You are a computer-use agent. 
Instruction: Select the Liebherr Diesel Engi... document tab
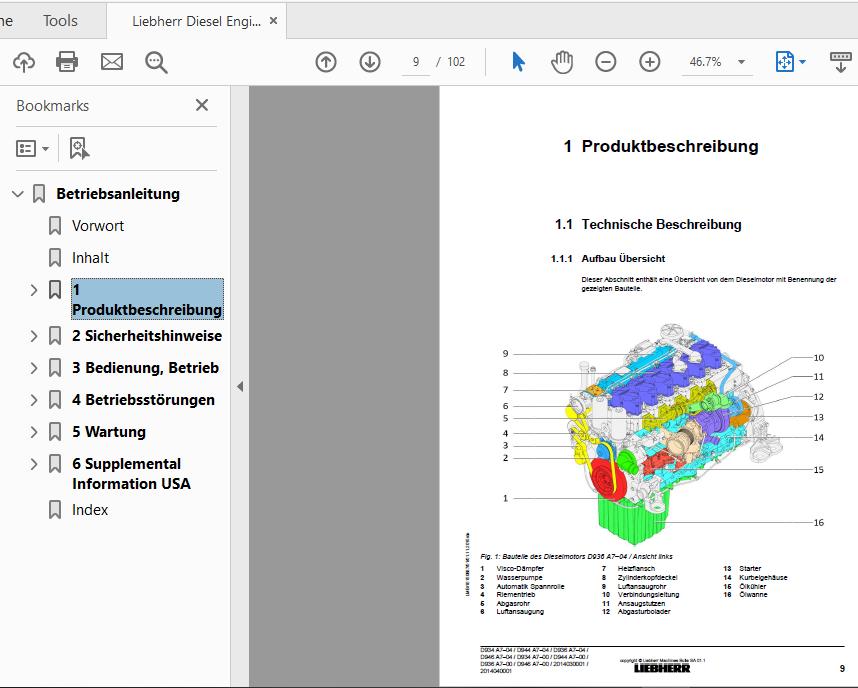tap(196, 21)
